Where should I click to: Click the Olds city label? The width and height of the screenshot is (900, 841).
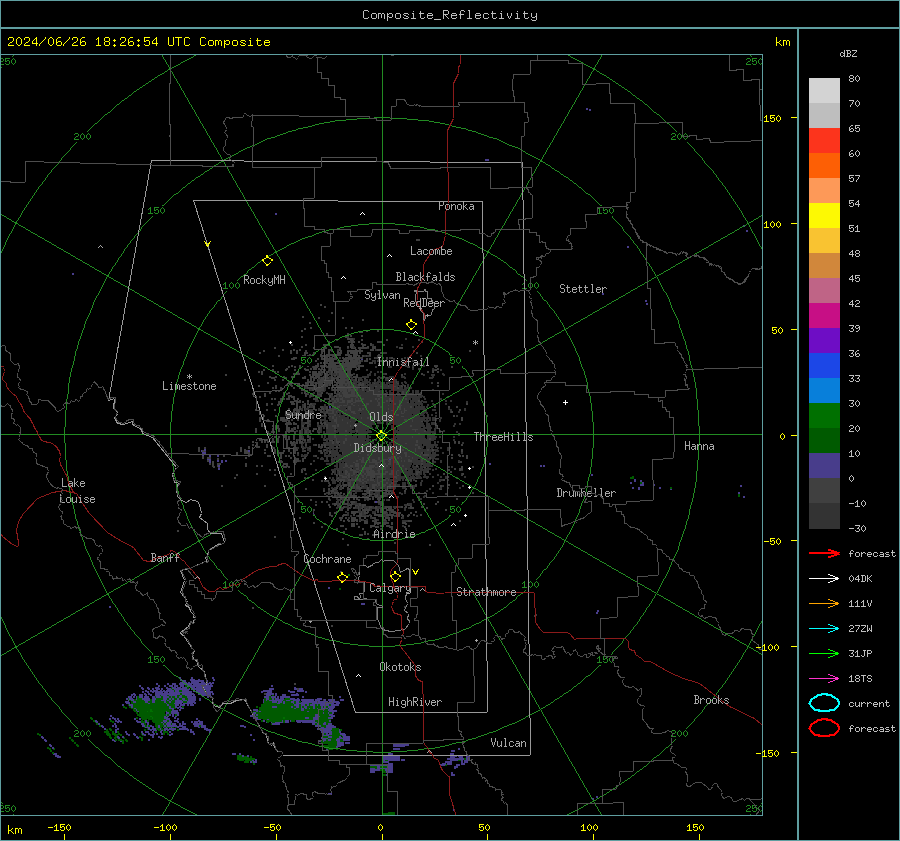(381, 417)
